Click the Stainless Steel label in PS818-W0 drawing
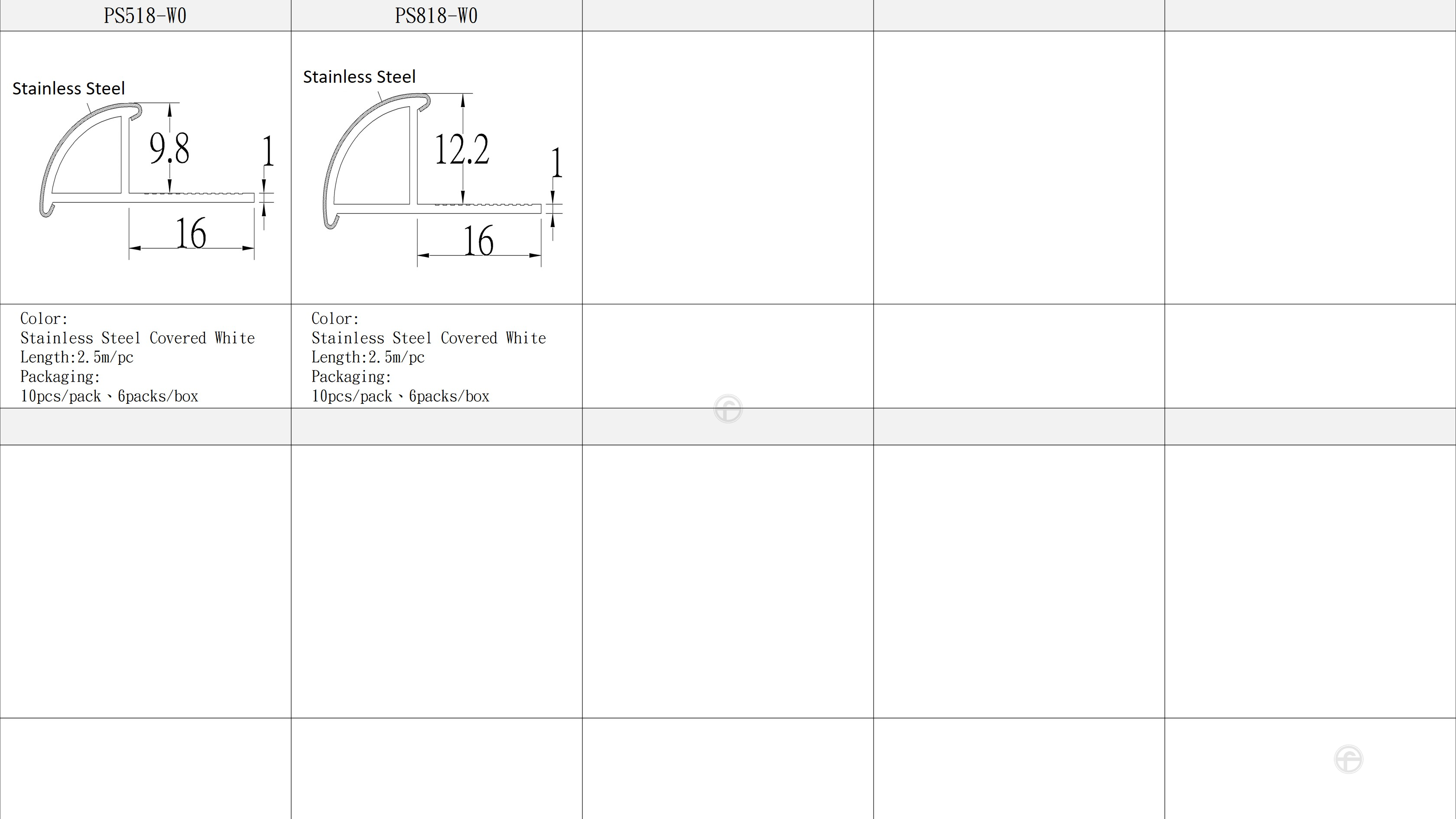Image resolution: width=1456 pixels, height=819 pixels. [x=359, y=77]
